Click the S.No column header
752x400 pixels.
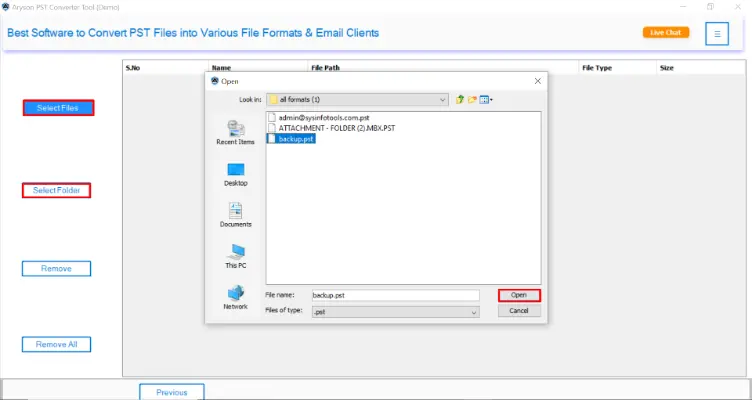[x=165, y=68]
